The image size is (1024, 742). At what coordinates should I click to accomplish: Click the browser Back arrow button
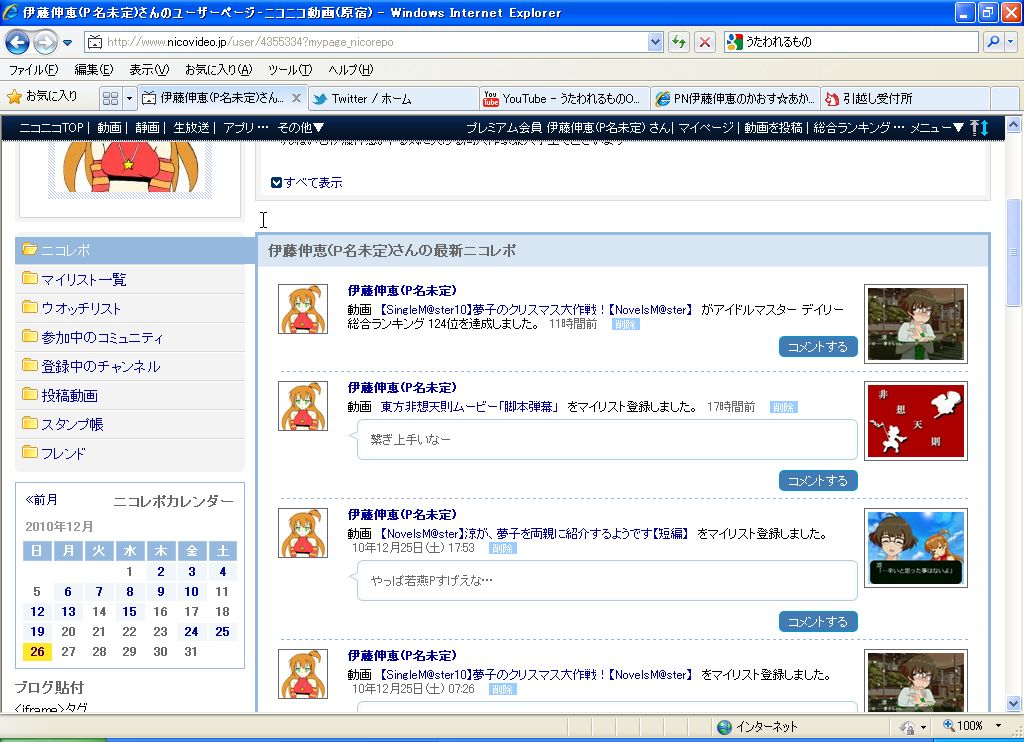[17, 42]
